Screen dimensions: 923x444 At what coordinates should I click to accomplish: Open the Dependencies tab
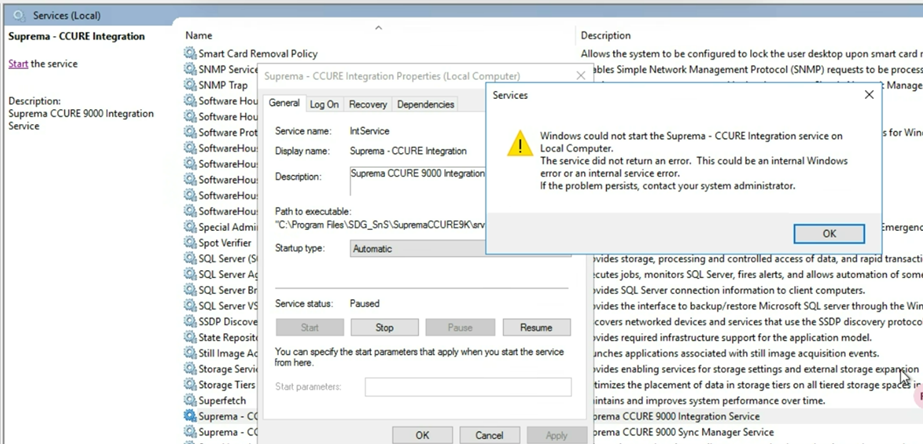(426, 104)
